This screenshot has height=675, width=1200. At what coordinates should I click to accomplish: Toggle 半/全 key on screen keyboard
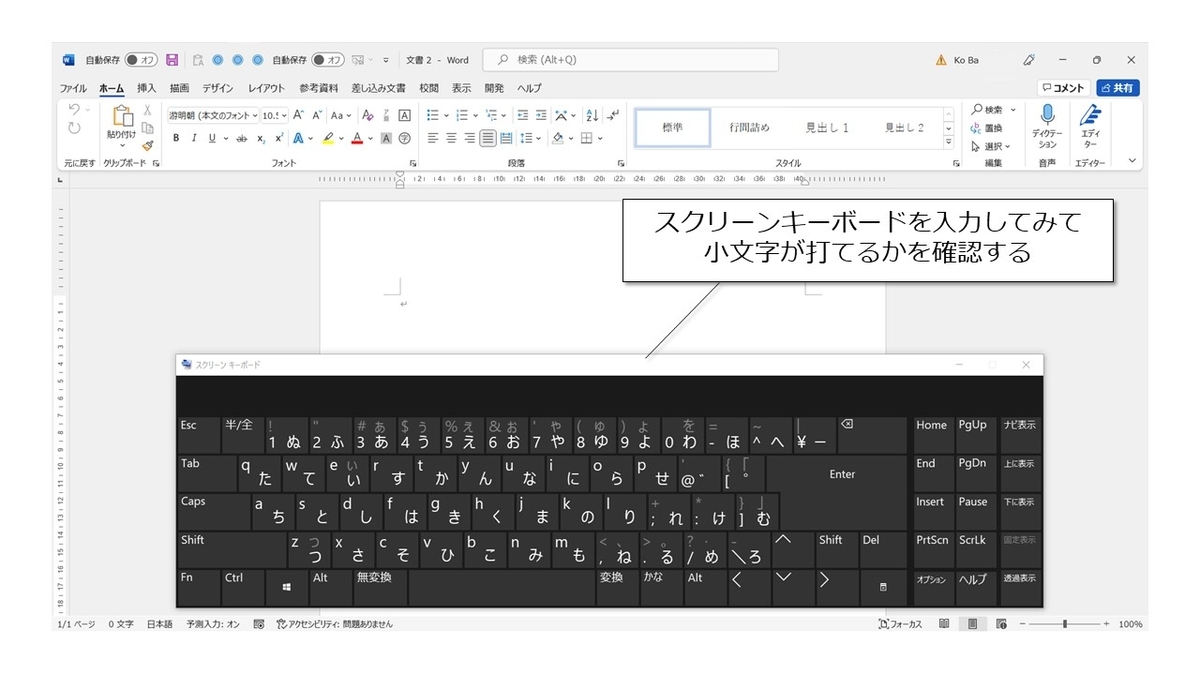241,435
